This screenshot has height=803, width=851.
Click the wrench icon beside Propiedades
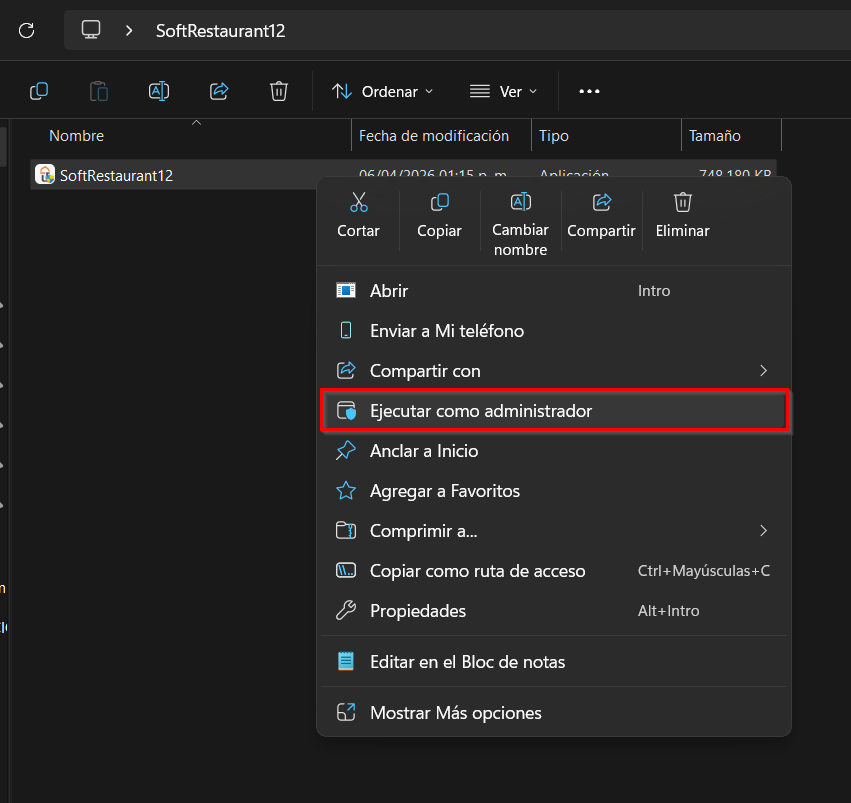click(346, 610)
